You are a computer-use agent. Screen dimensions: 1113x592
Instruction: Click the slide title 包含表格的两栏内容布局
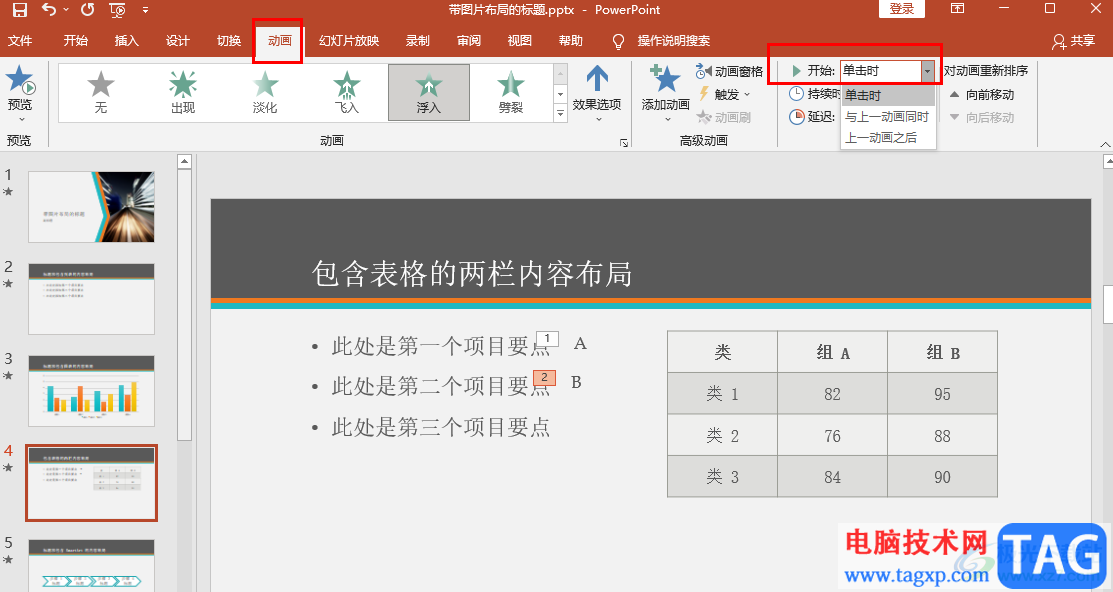[472, 273]
